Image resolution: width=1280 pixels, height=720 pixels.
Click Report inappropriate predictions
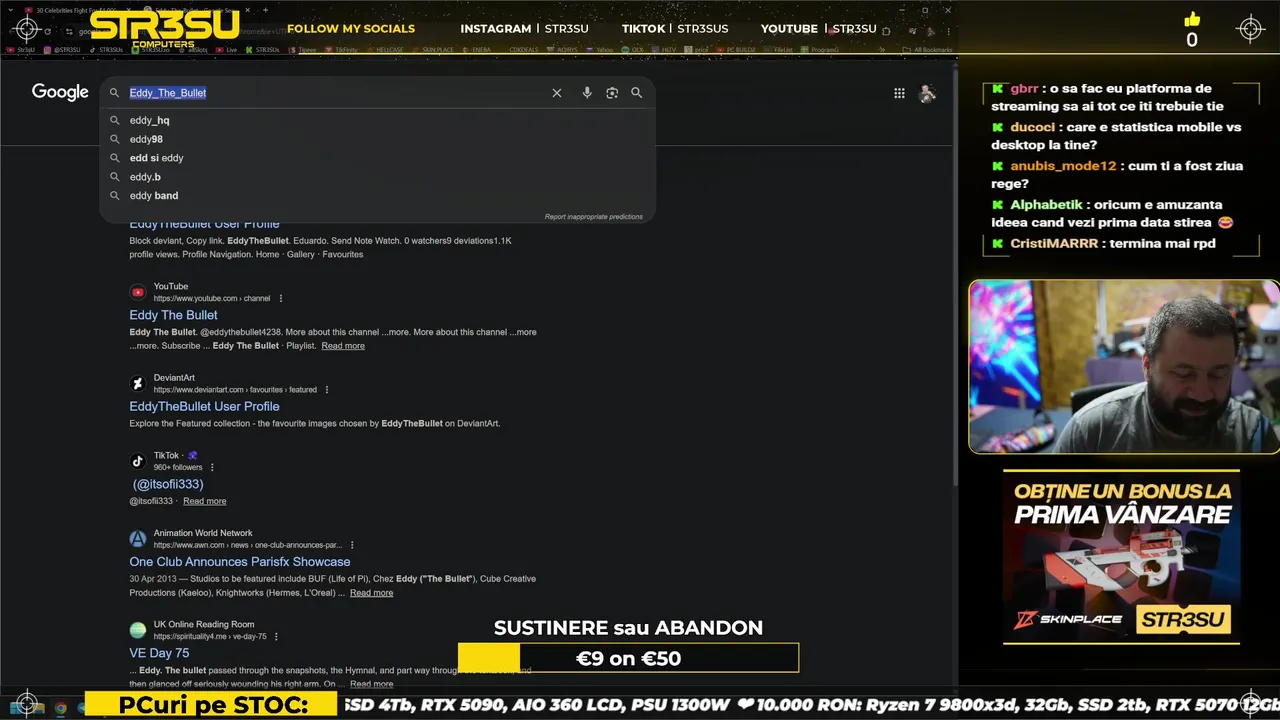(x=593, y=217)
